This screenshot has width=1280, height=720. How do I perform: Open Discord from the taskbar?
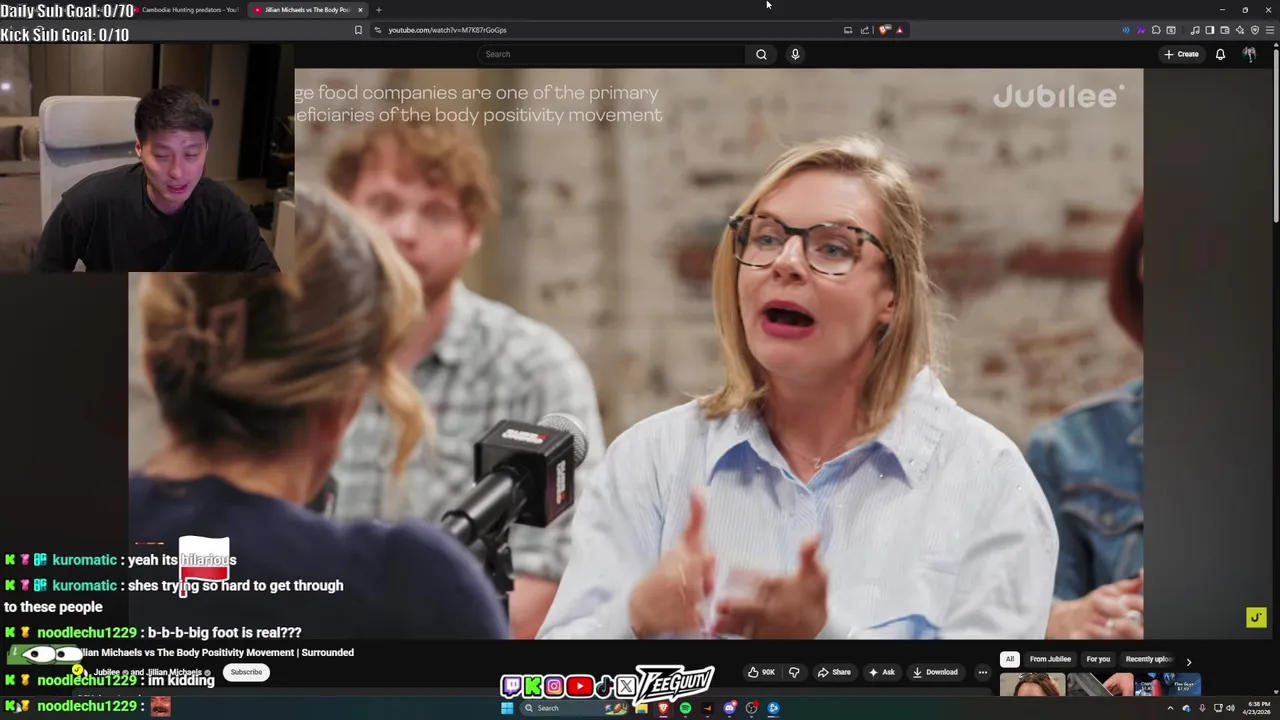tap(730, 708)
